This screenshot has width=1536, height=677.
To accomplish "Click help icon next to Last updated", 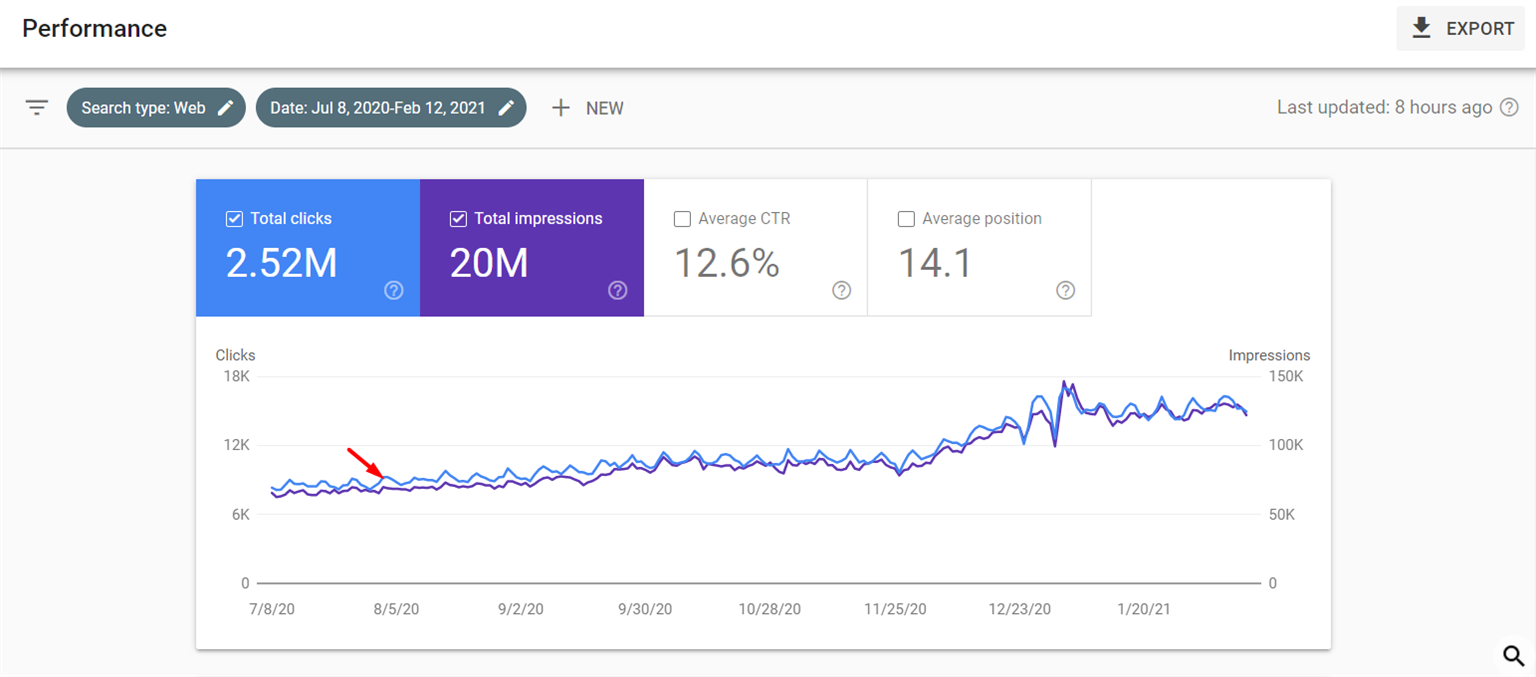I will pyautogui.click(x=1509, y=108).
